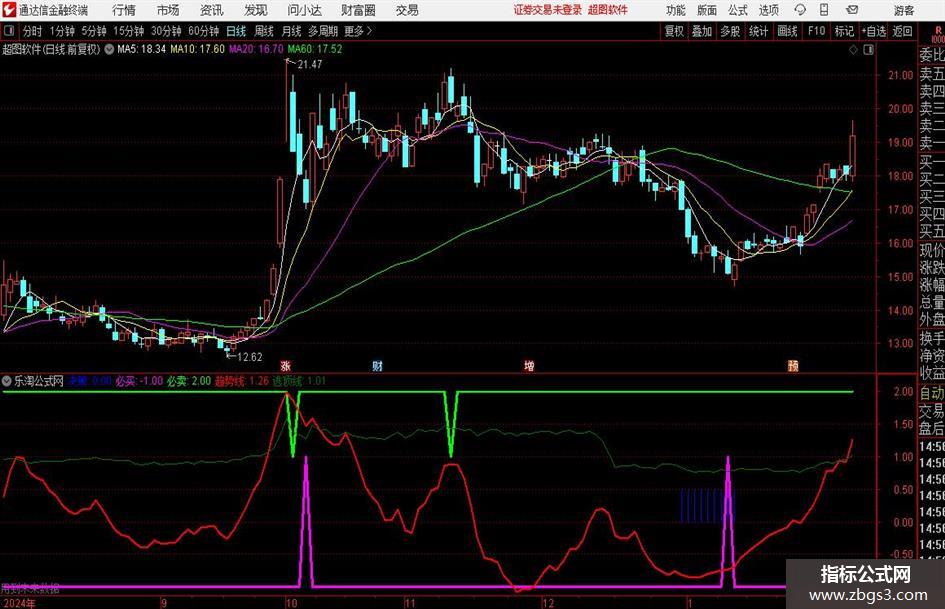The height and width of the screenshot is (609, 945).
Task: Click the 返回 back button
Action: click(x=902, y=31)
